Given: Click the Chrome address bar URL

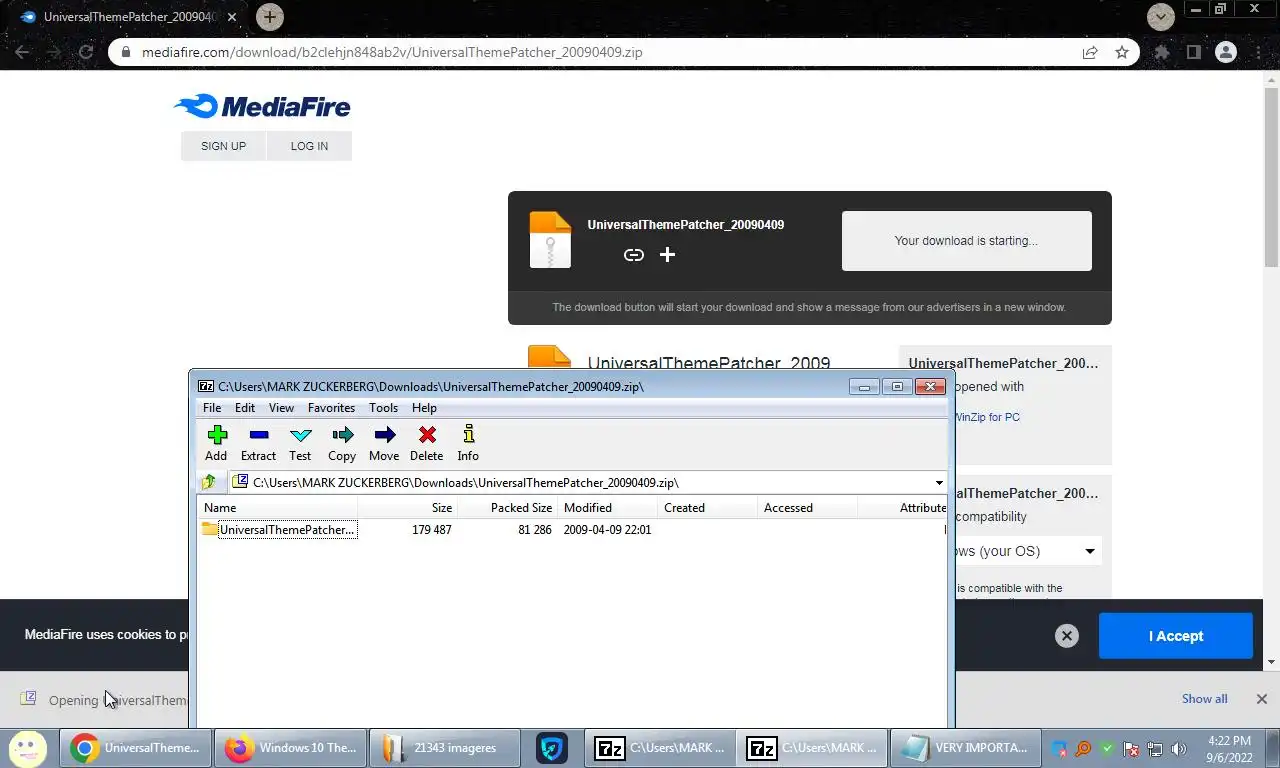Looking at the screenshot, I should click(391, 53).
